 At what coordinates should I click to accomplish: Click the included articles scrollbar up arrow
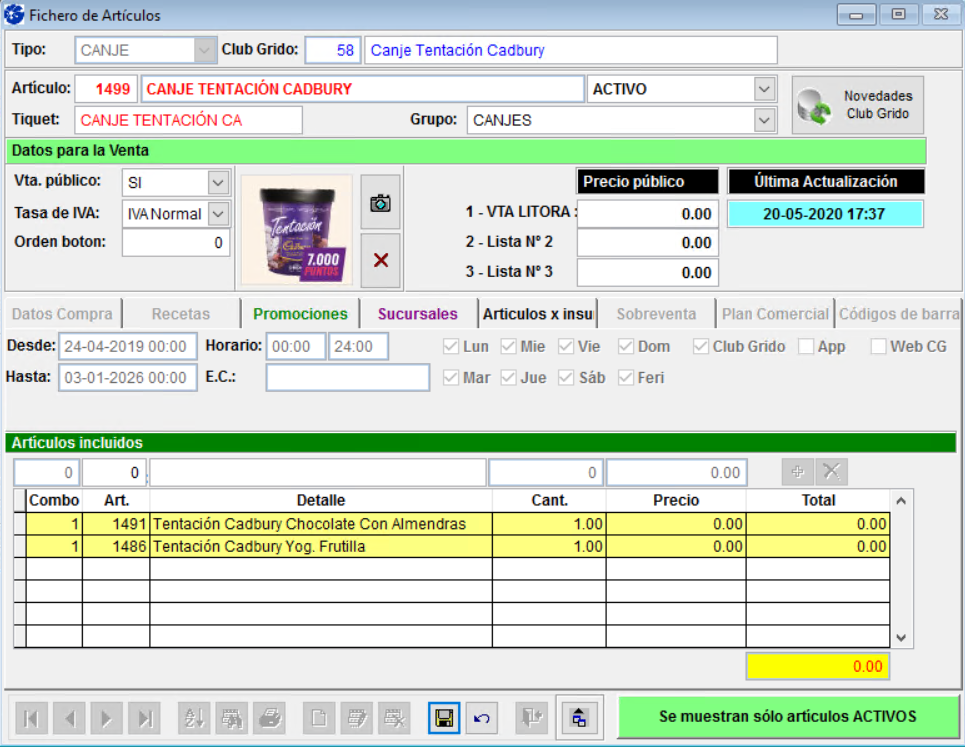[x=901, y=501]
